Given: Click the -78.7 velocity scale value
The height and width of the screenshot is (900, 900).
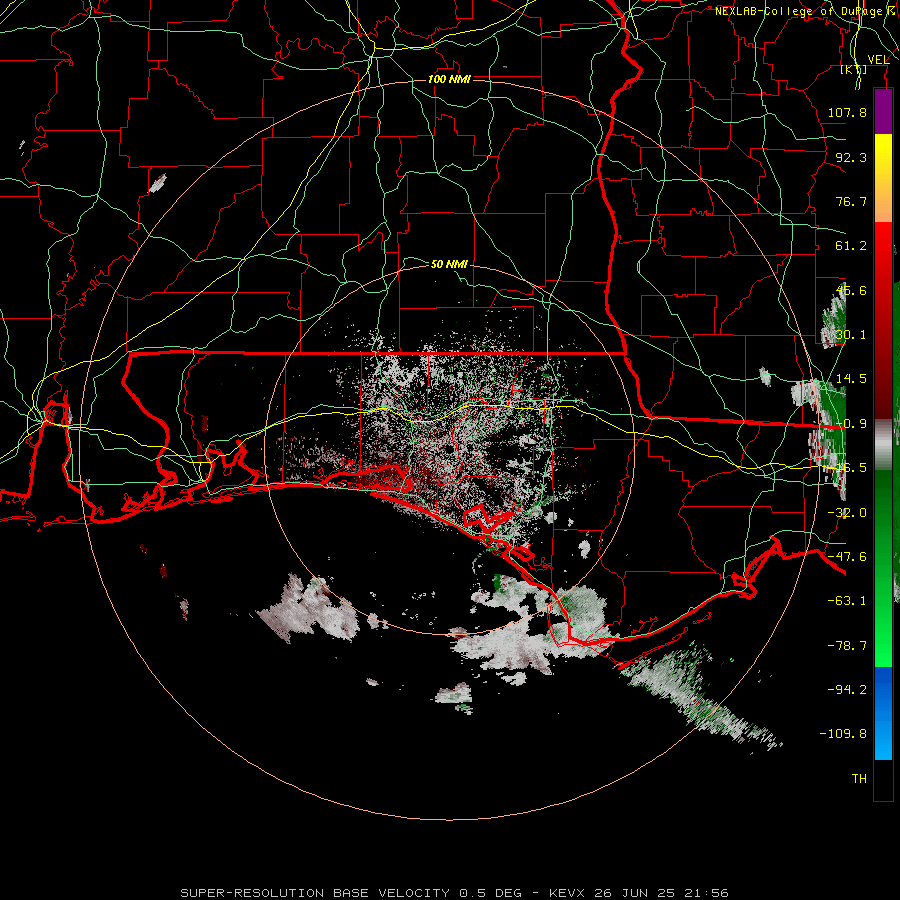Looking at the screenshot, I should 847,646.
